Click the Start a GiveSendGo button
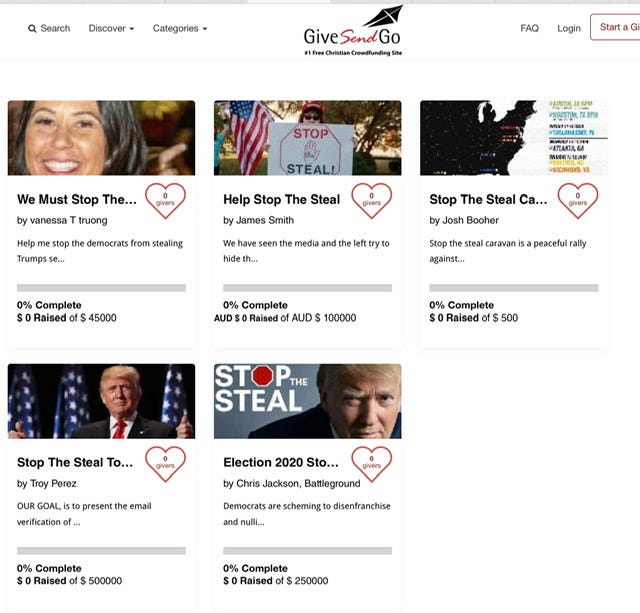 tap(615, 27)
